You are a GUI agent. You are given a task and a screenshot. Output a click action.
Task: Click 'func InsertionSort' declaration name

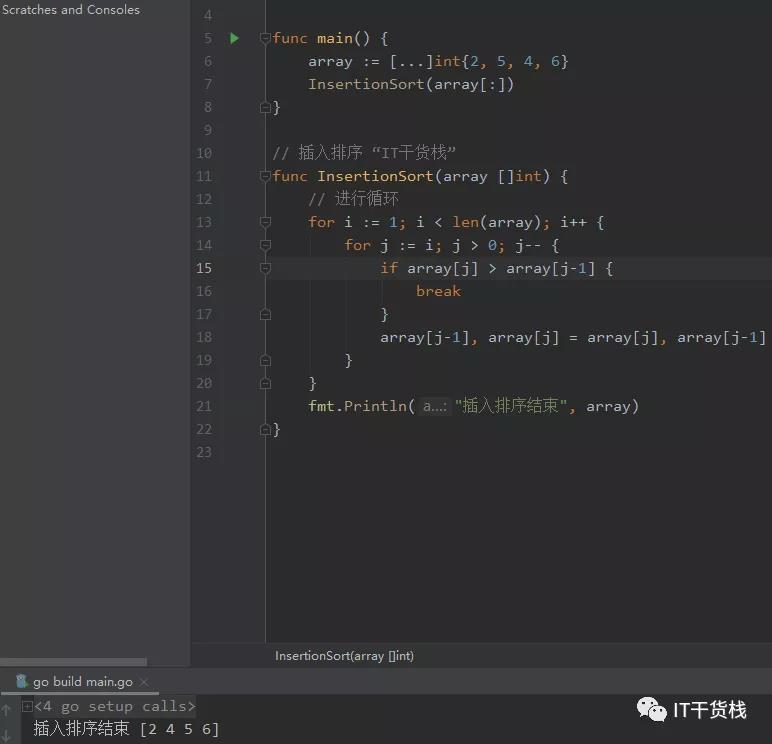point(375,176)
